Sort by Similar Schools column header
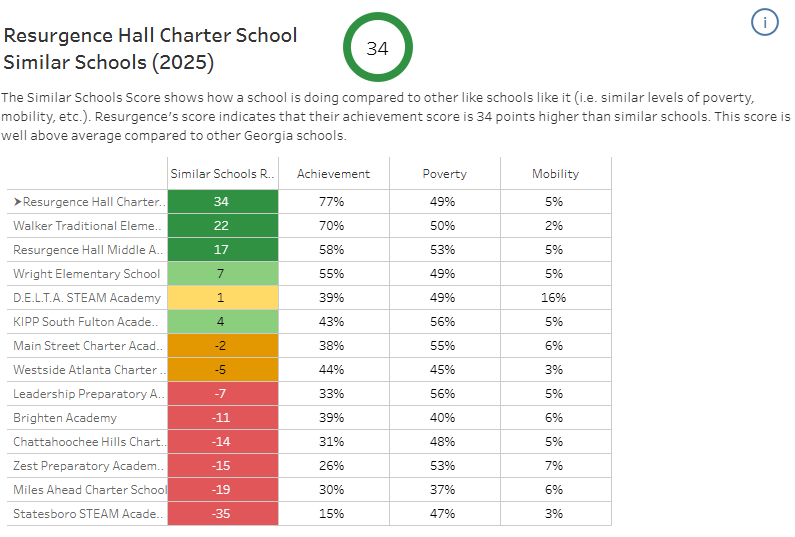The width and height of the screenshot is (795, 537). (221, 174)
